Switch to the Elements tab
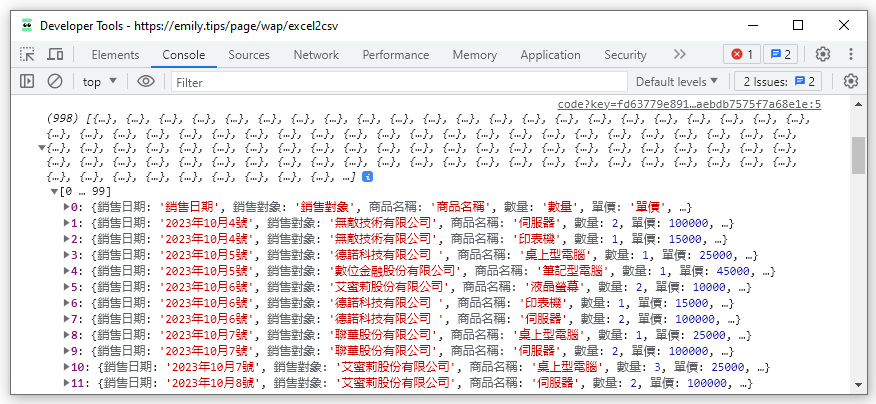 (x=115, y=55)
